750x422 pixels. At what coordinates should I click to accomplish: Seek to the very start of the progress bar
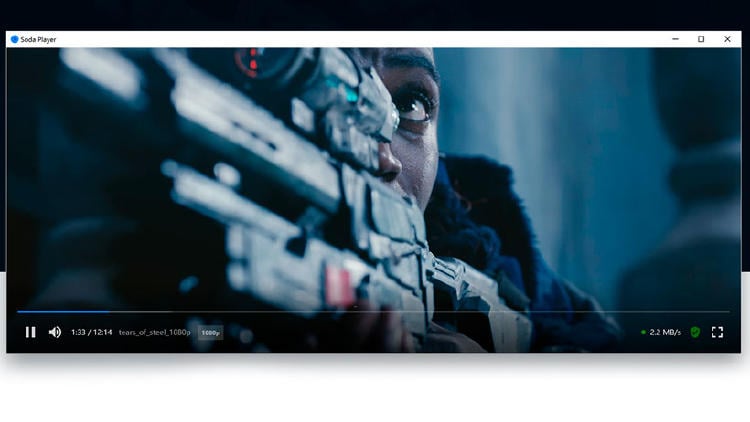click(x=18, y=312)
